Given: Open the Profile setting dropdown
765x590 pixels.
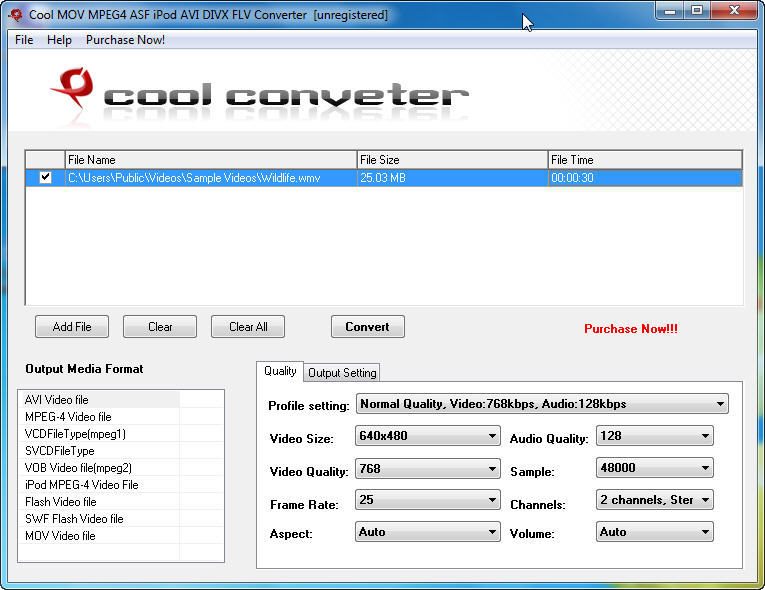Looking at the screenshot, I should pos(542,405).
